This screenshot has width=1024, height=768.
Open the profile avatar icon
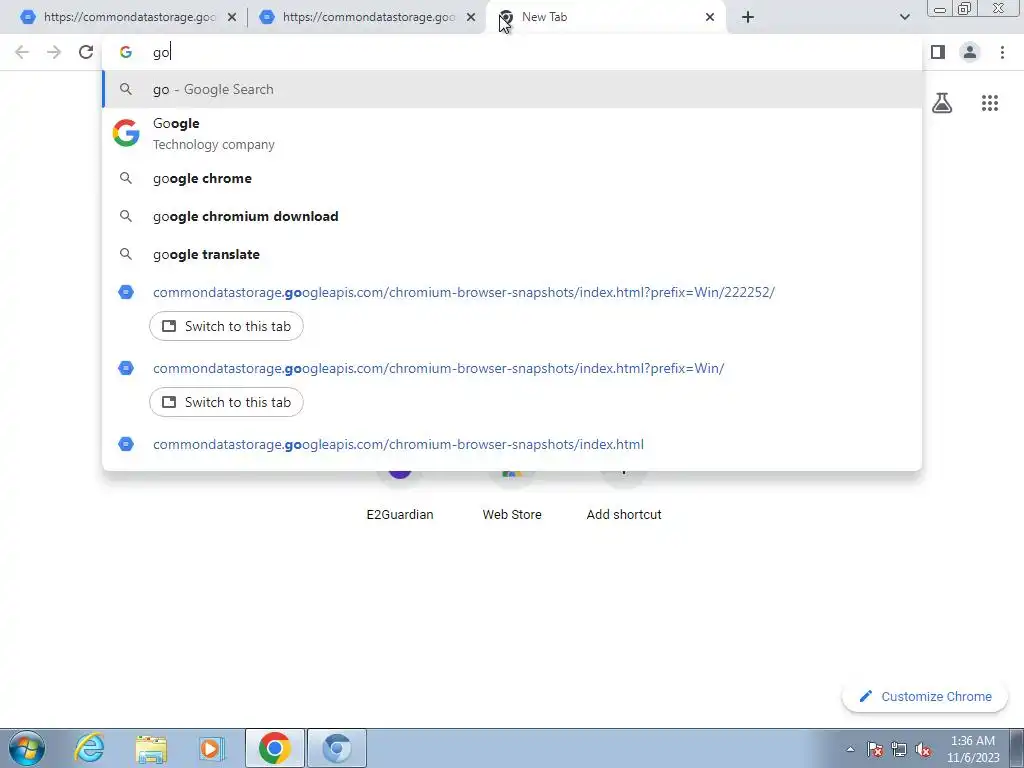pyautogui.click(x=970, y=52)
